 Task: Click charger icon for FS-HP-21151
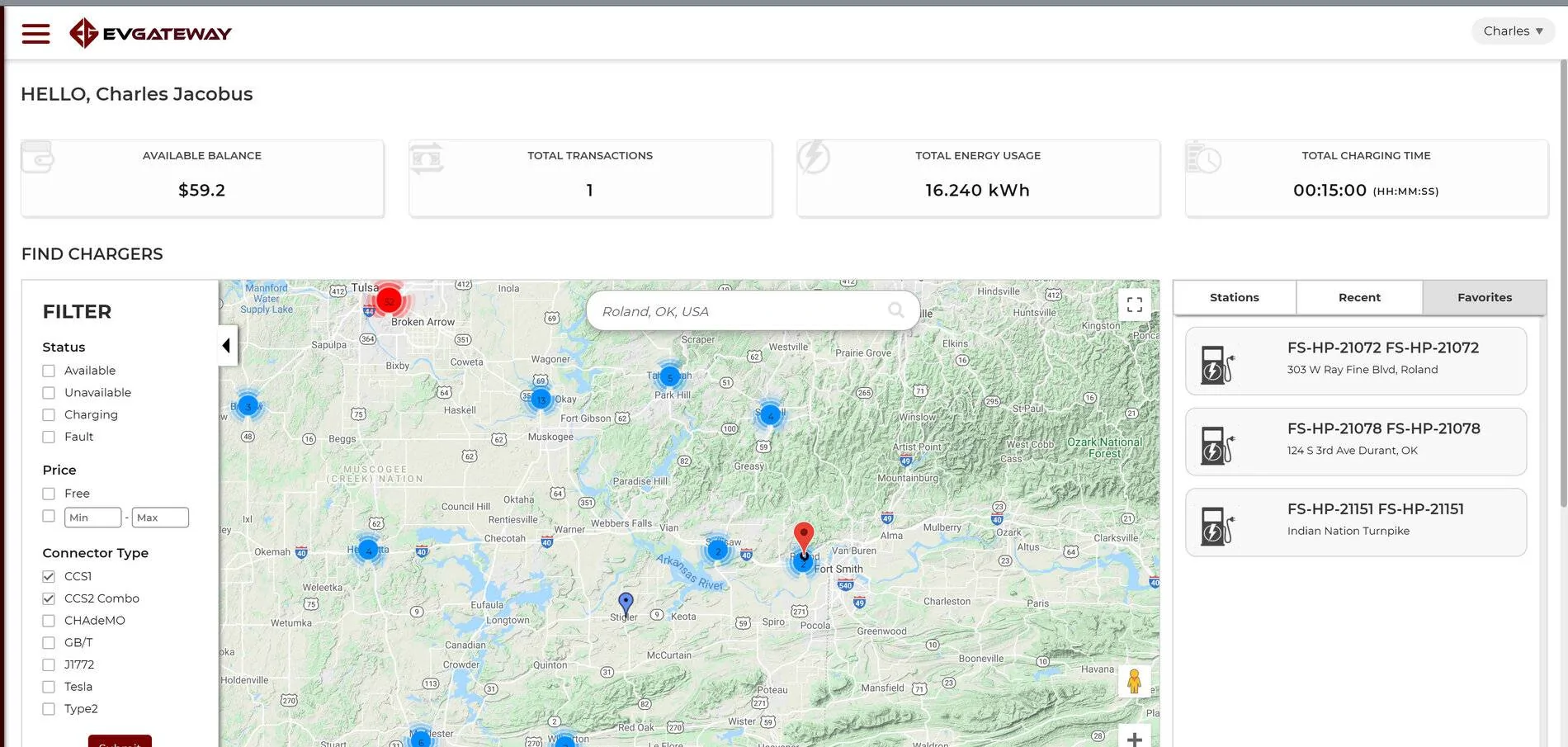(1216, 527)
